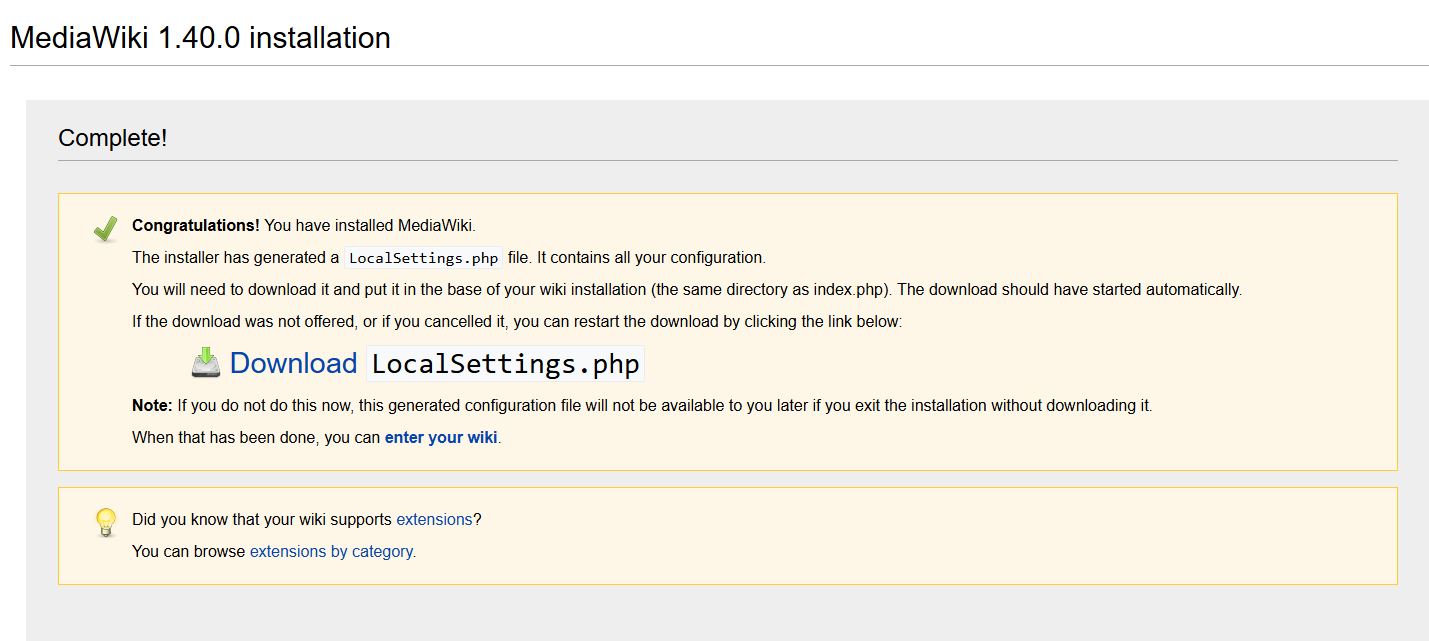Viewport: 1429px width, 641px height.
Task: Click the green download drive icon
Action: tap(206, 362)
